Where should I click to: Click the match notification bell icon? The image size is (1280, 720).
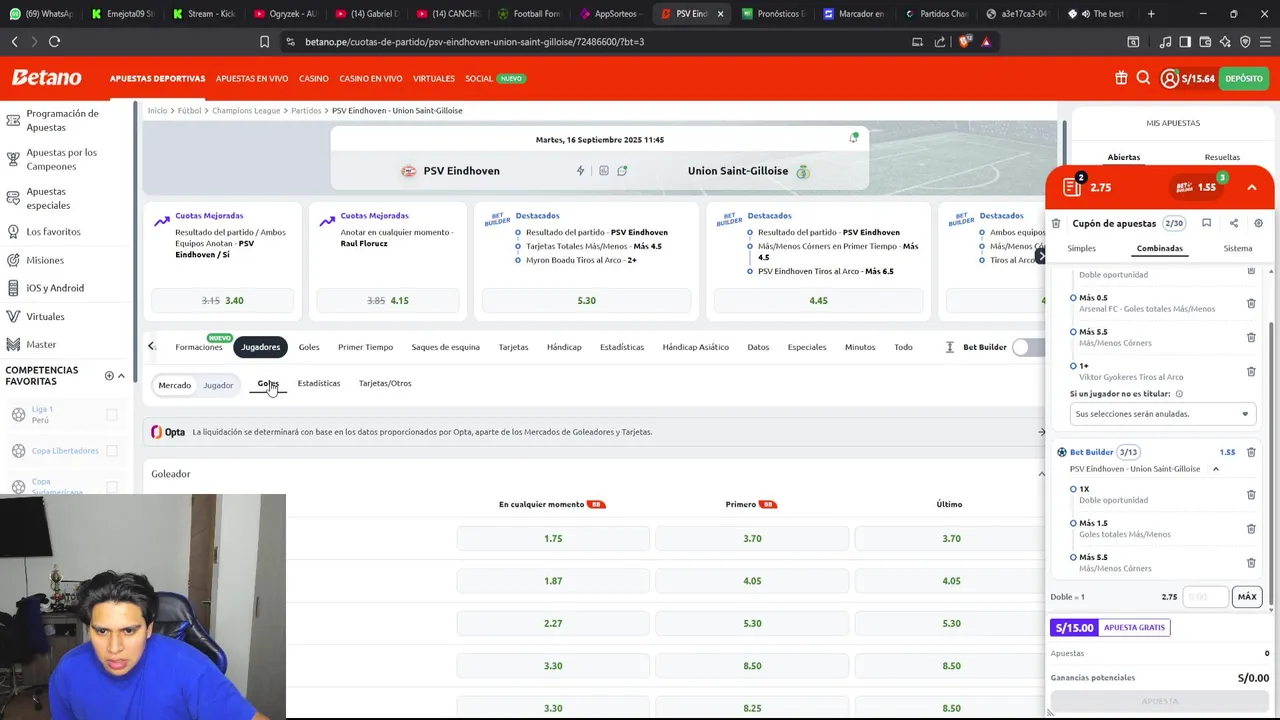[x=854, y=137]
